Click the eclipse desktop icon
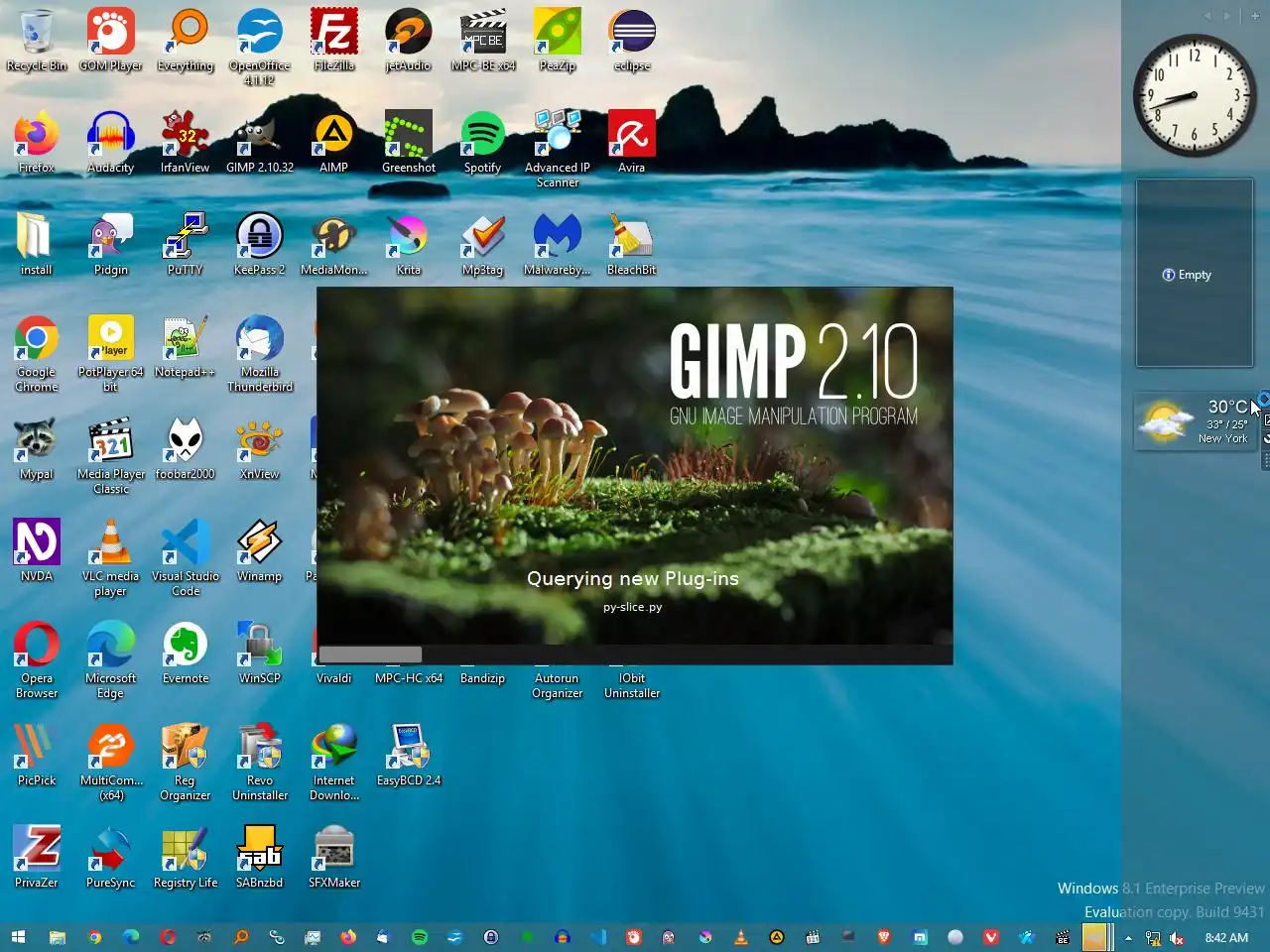The image size is (1270, 952). 632,40
